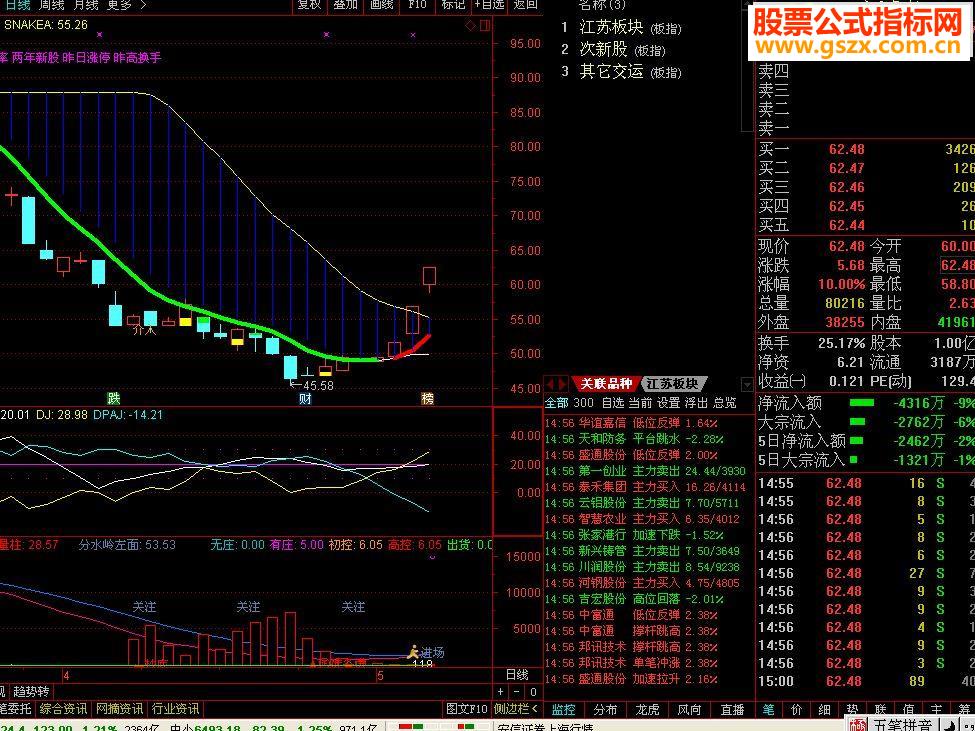The width and height of the screenshot is (975, 731).
Task: Open the 直播 tab
Action: point(732,709)
